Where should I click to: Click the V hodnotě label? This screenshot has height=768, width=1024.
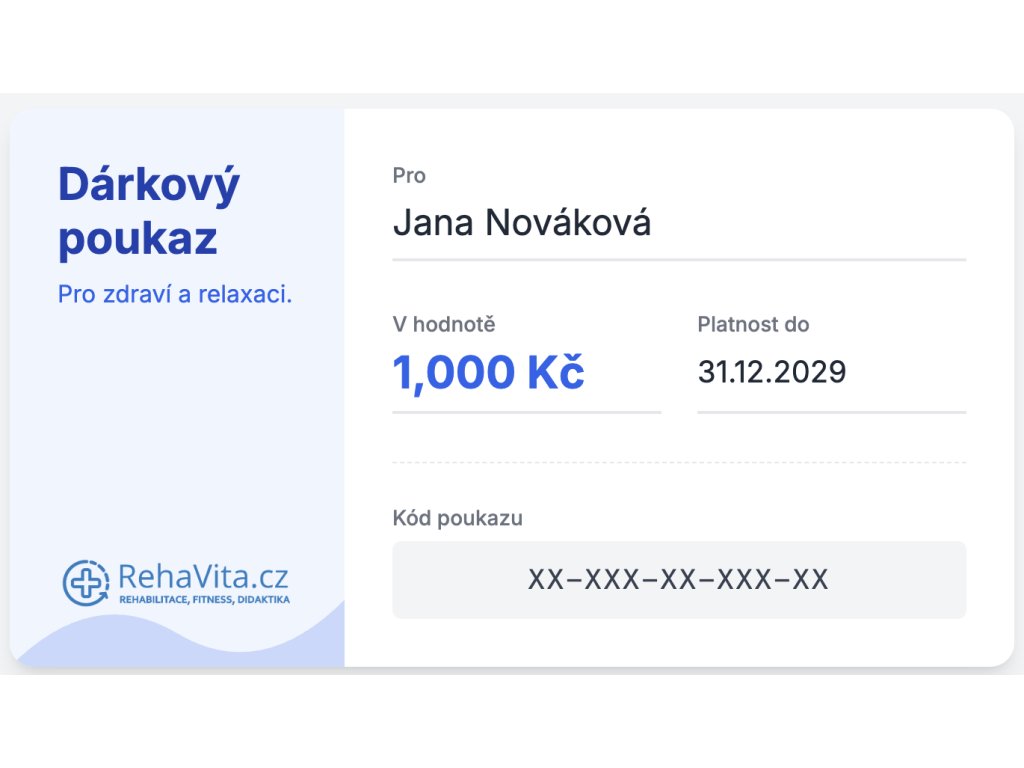pyautogui.click(x=444, y=324)
